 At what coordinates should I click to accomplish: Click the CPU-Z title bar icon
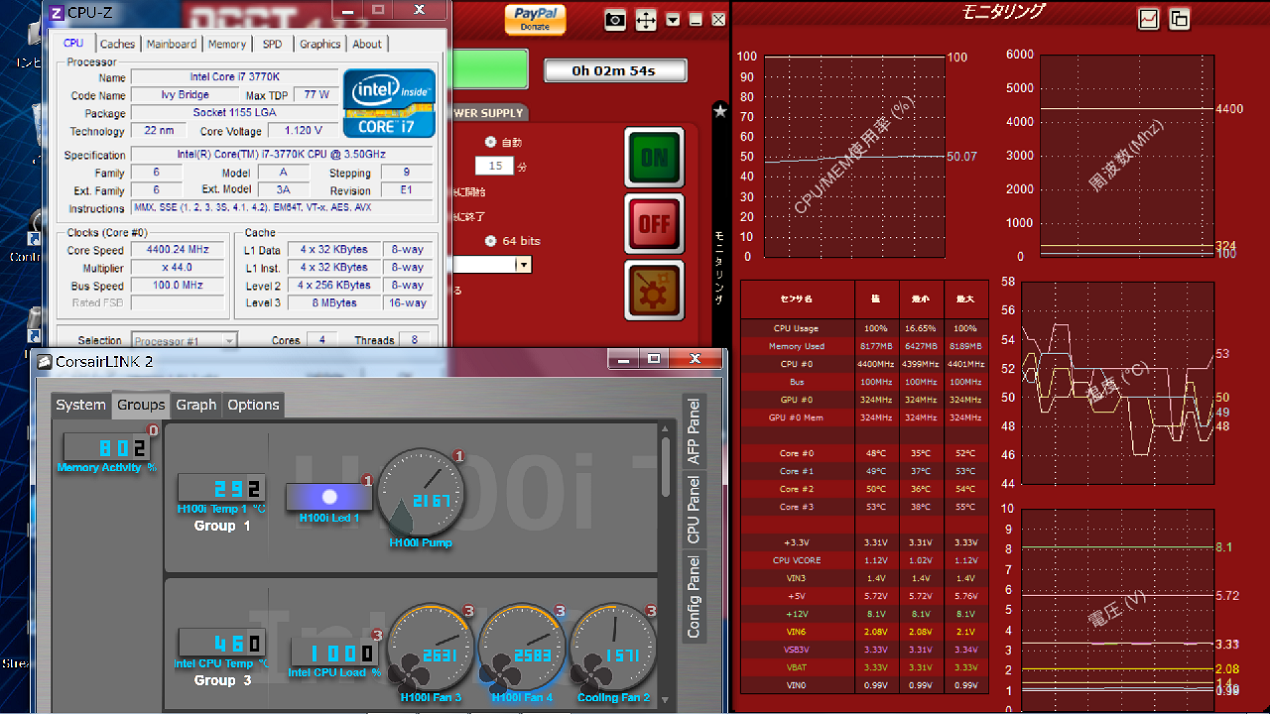[x=56, y=13]
